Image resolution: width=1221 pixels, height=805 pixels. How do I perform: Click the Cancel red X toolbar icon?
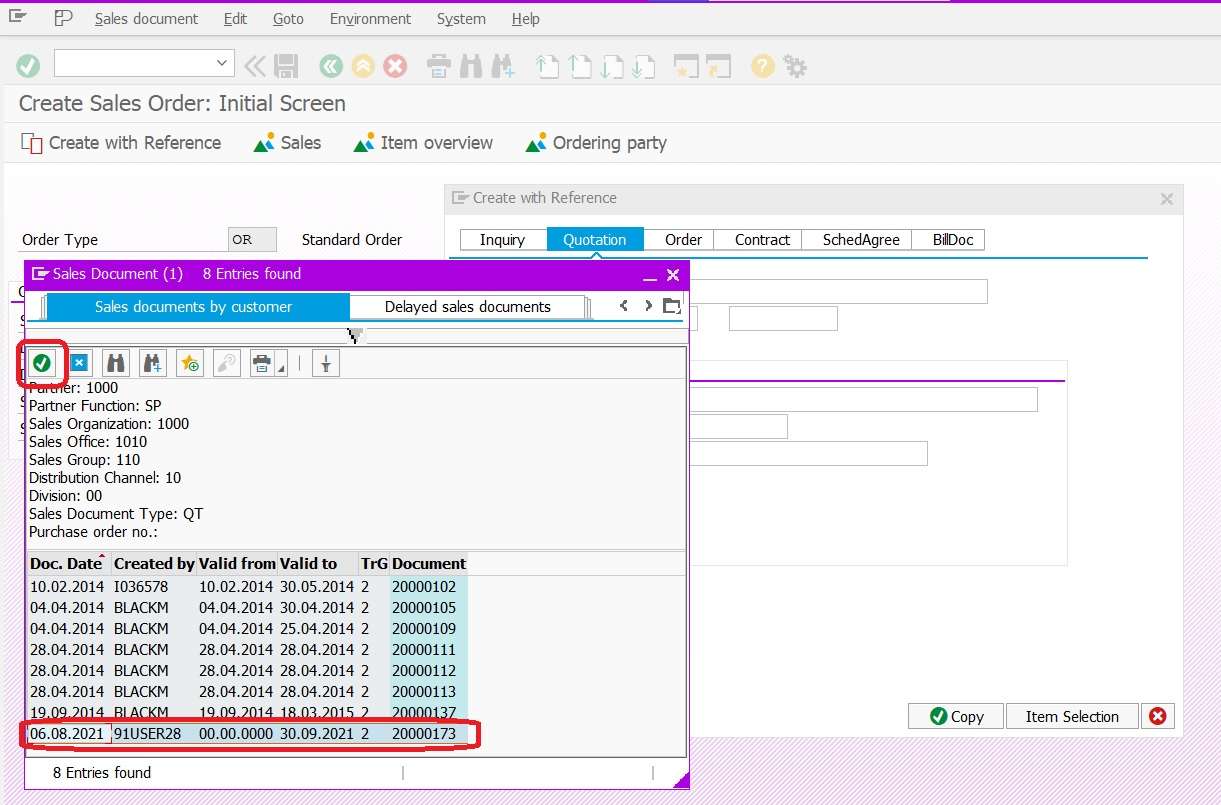tap(397, 66)
